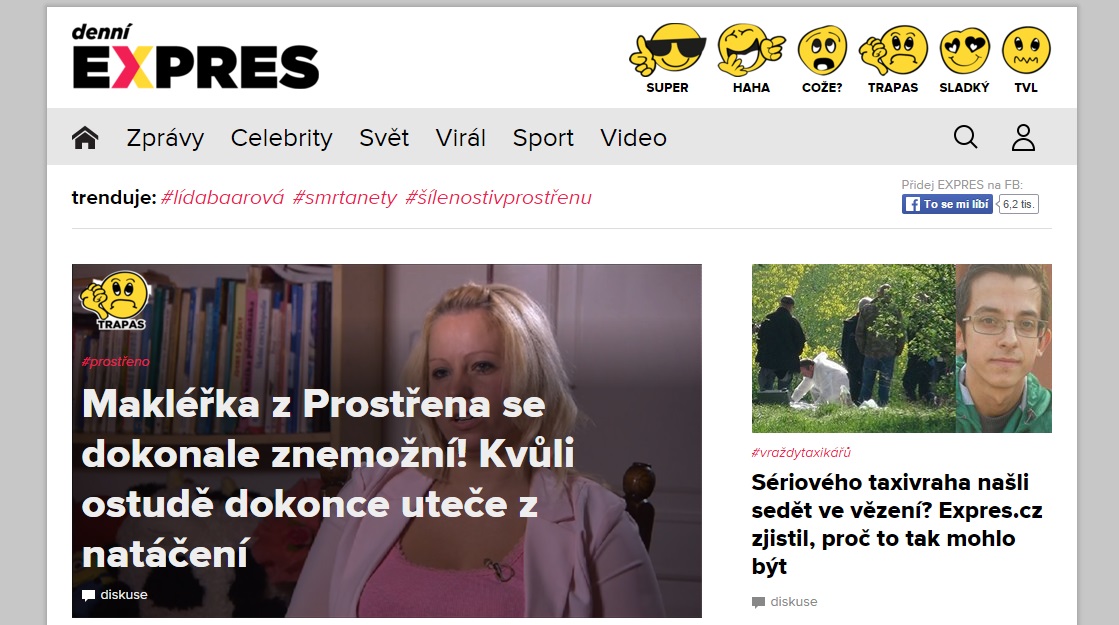Screen dimensions: 1119x625
Task: Click the taxi murders article thumbnail photo
Action: coord(901,348)
